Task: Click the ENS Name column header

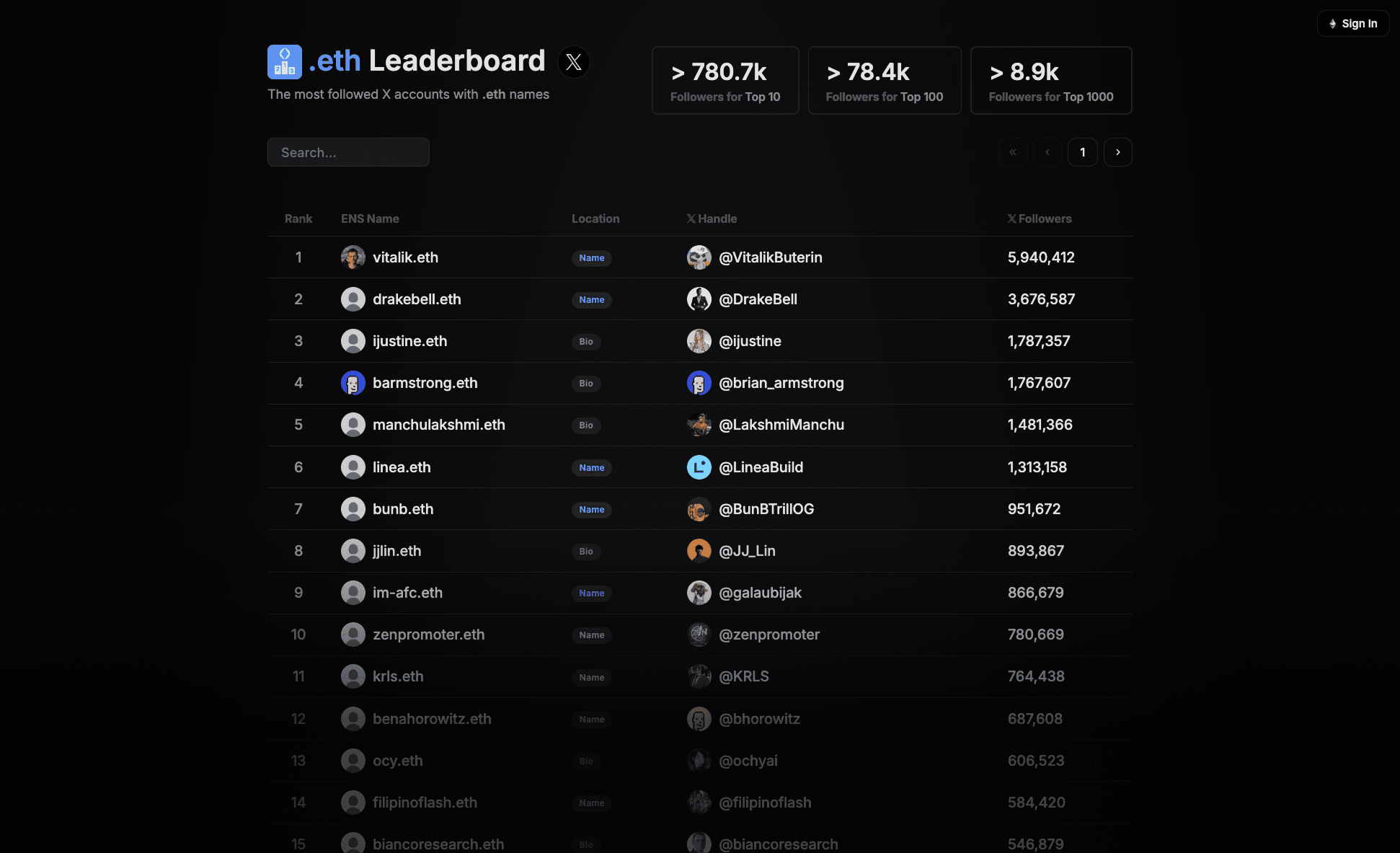Action: coord(370,218)
